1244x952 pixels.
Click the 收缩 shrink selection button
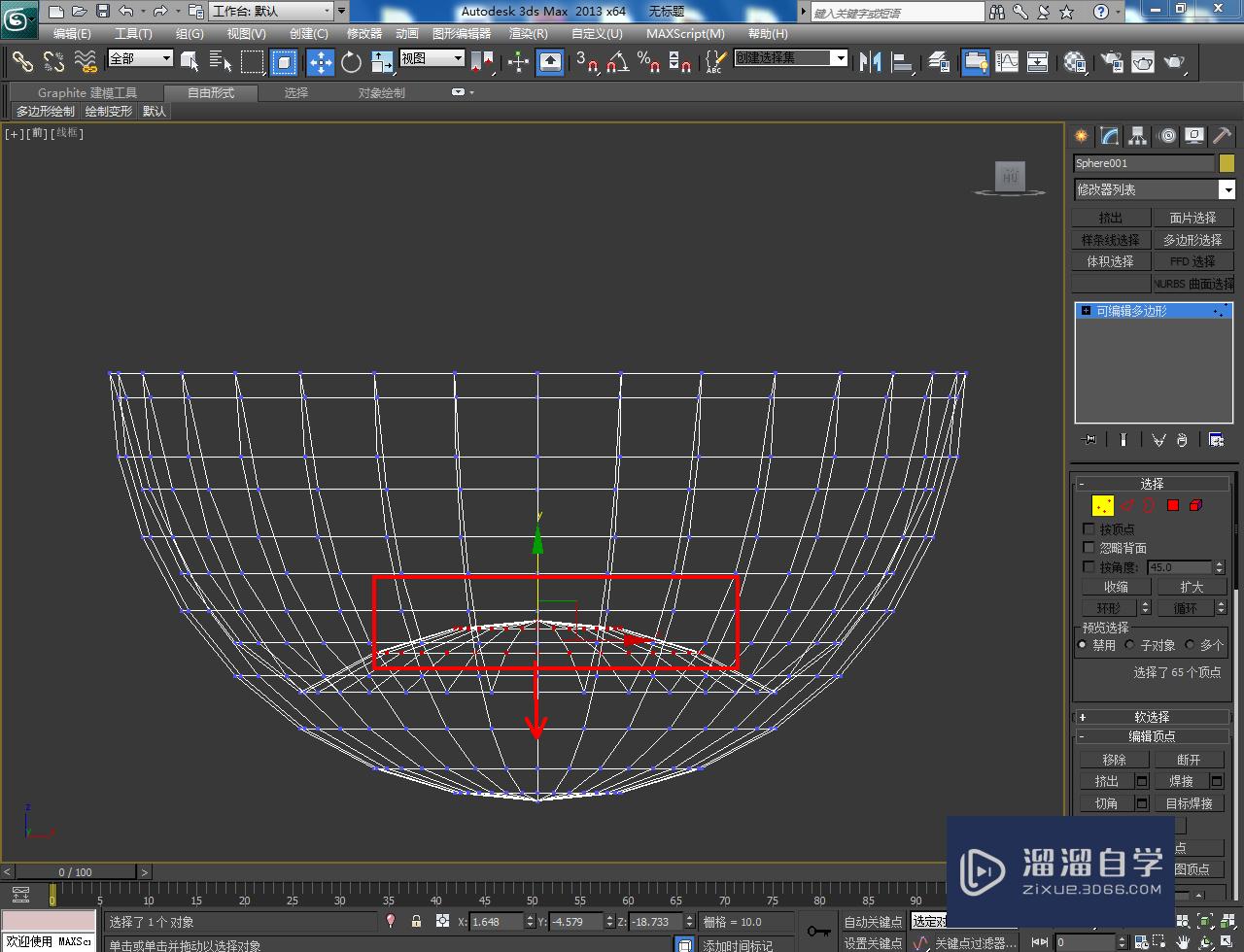[x=1116, y=587]
